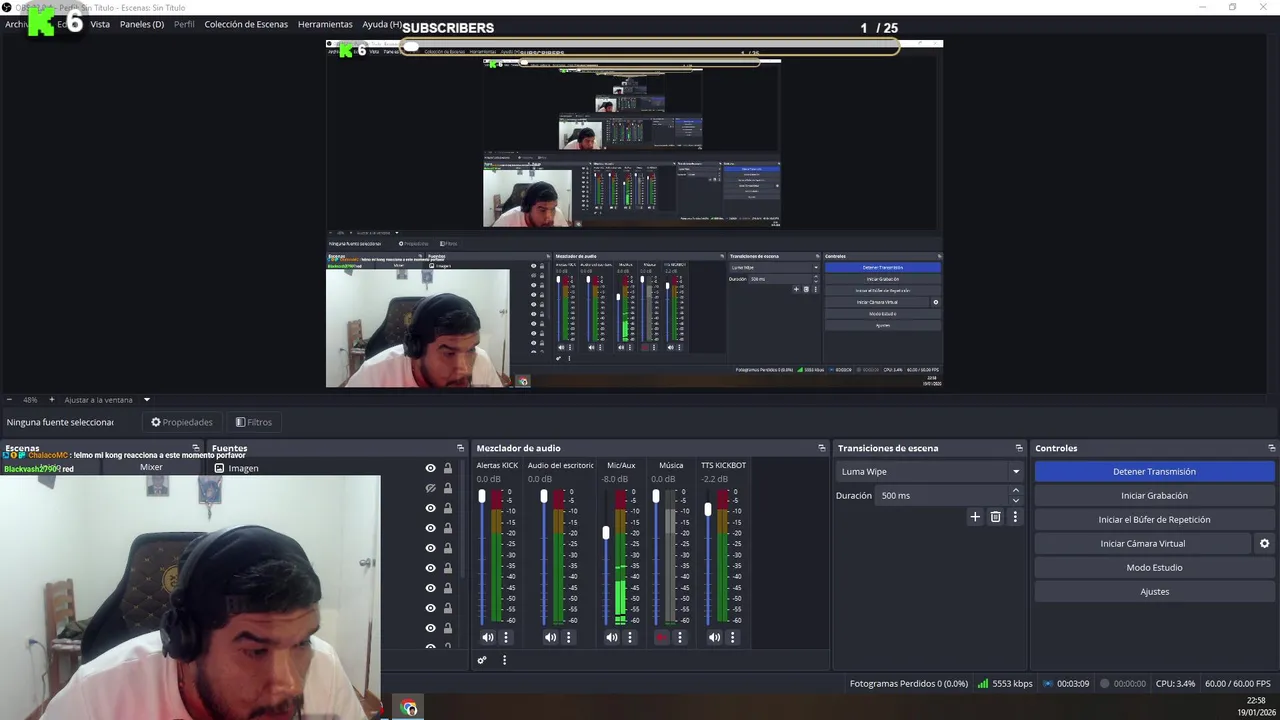The width and height of the screenshot is (1280, 720).
Task: Switch to Modo Estudio
Action: pyautogui.click(x=1154, y=568)
